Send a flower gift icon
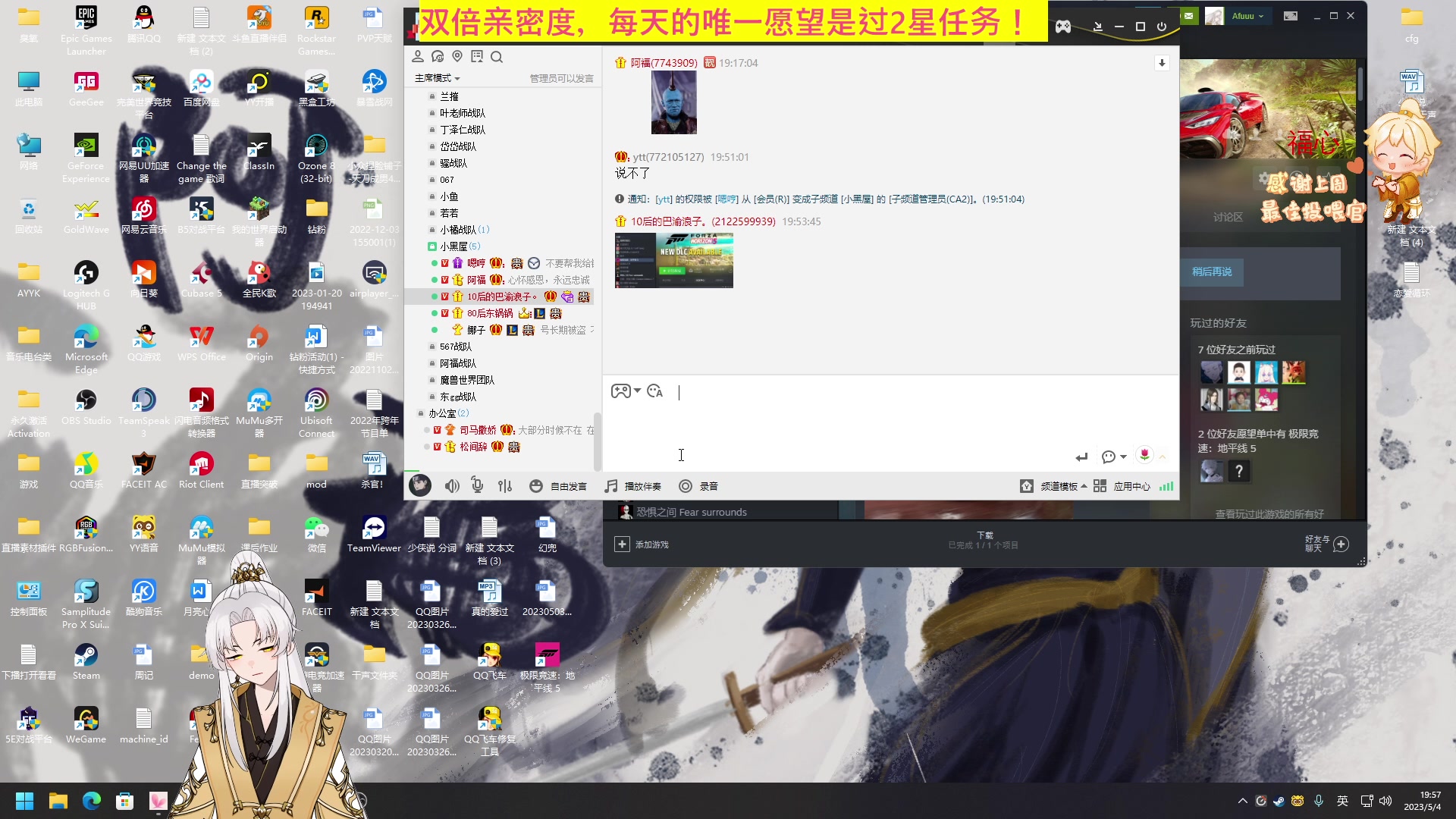 [1144, 455]
